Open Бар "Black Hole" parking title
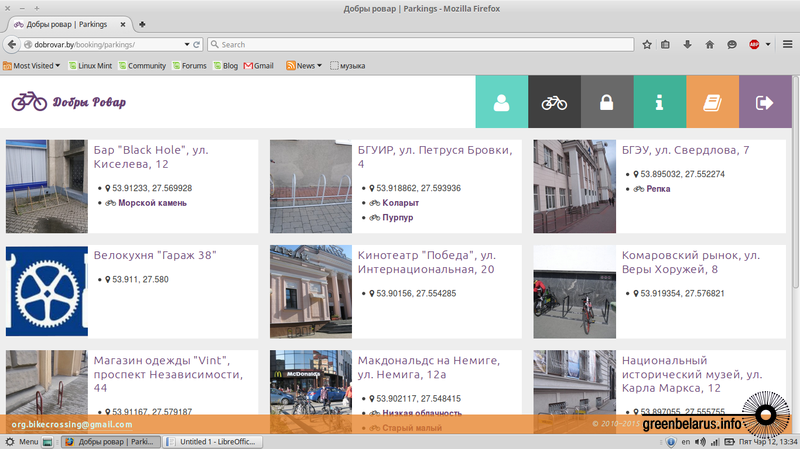Viewport: 800px width, 449px height. coord(151,157)
